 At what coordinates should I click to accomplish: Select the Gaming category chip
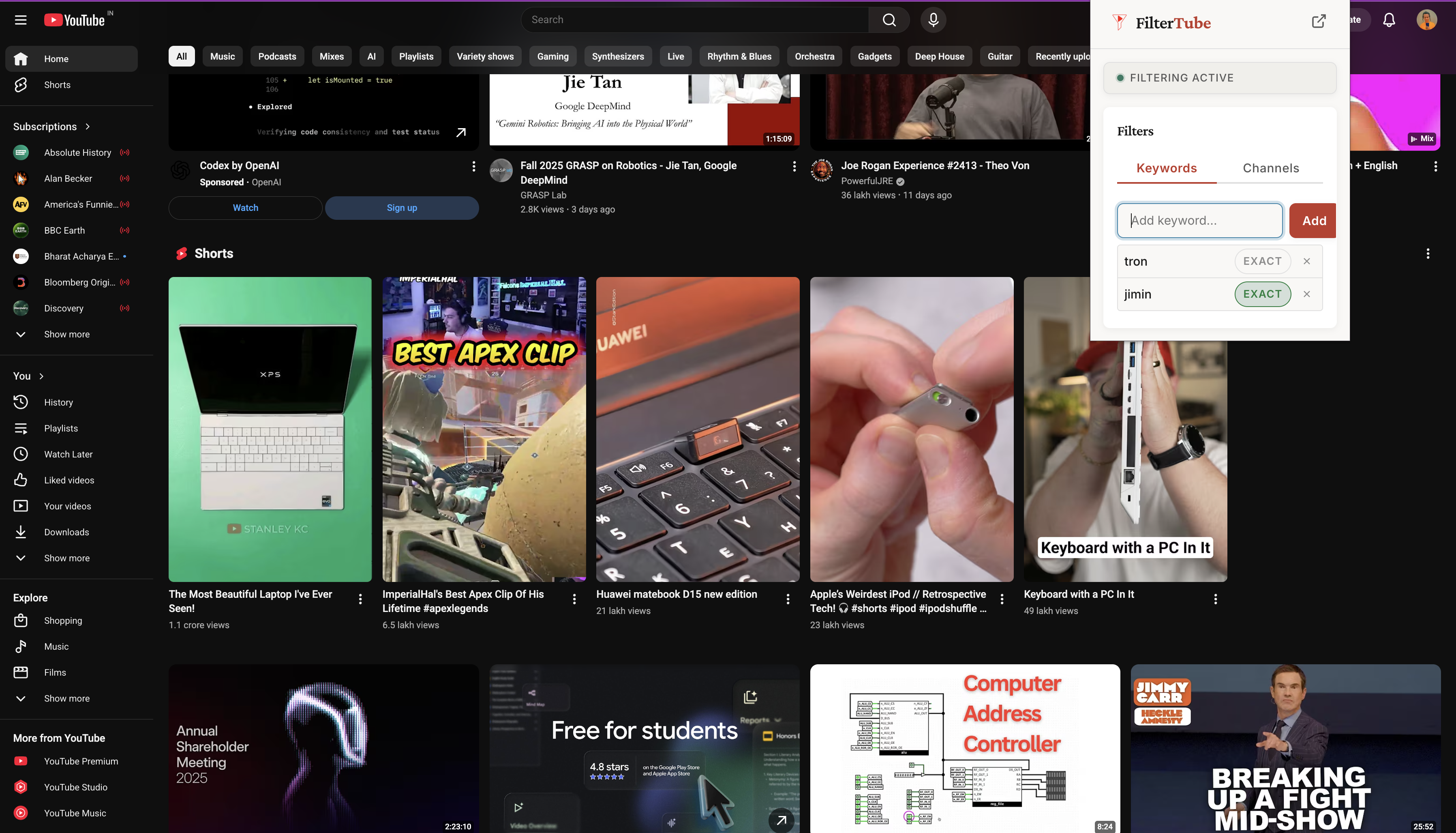click(x=552, y=56)
